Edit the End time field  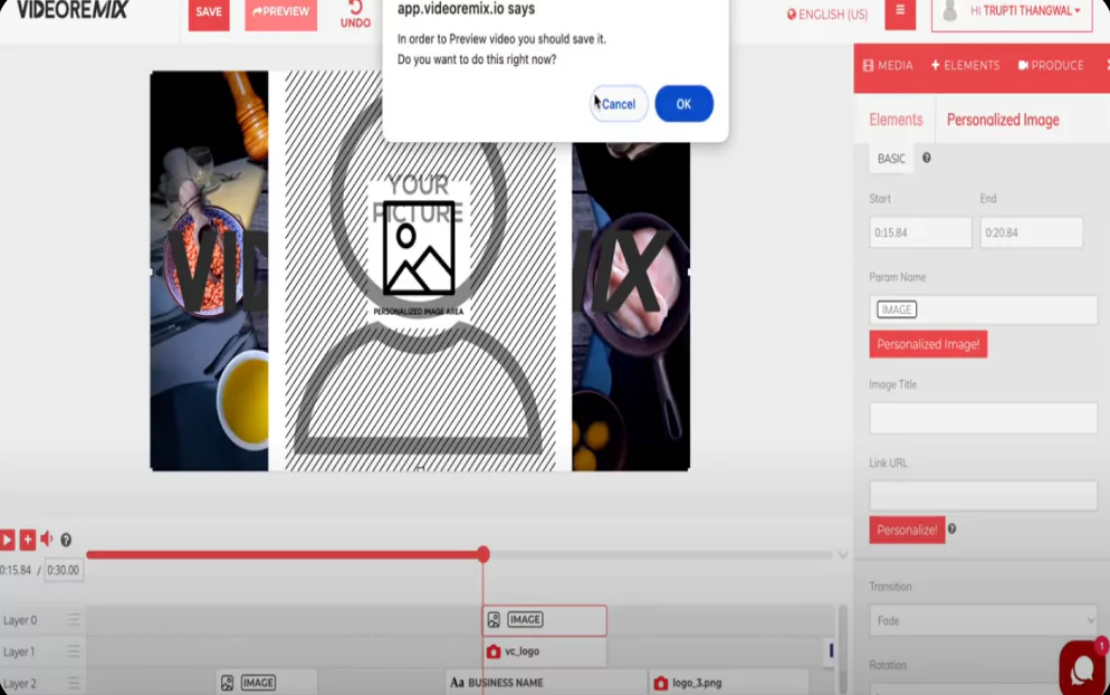click(x=1031, y=232)
